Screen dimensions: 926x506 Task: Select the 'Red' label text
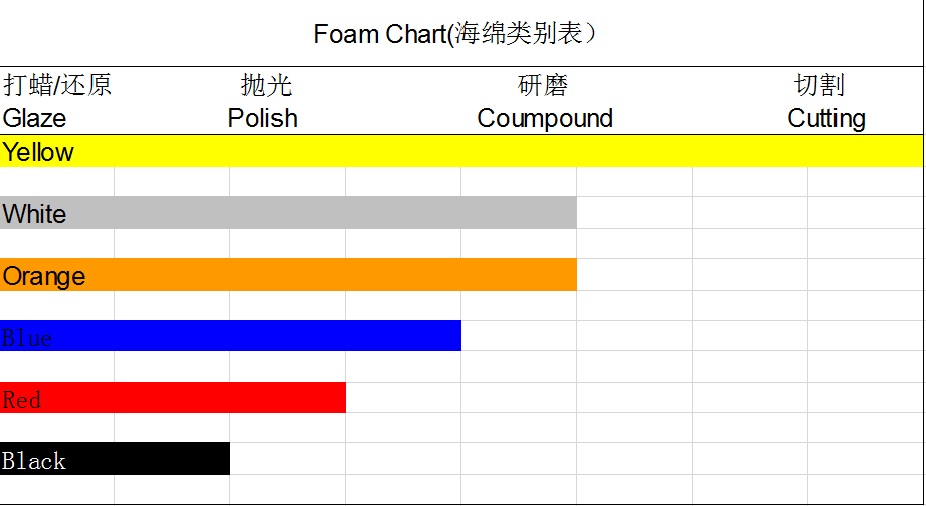pos(22,400)
